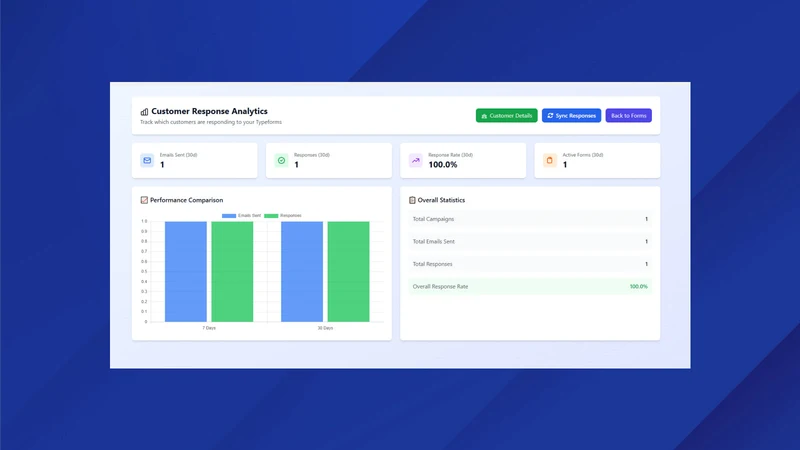Click the 'Total Emails Sent' statistics row
The width and height of the screenshot is (800, 450).
pos(530,241)
